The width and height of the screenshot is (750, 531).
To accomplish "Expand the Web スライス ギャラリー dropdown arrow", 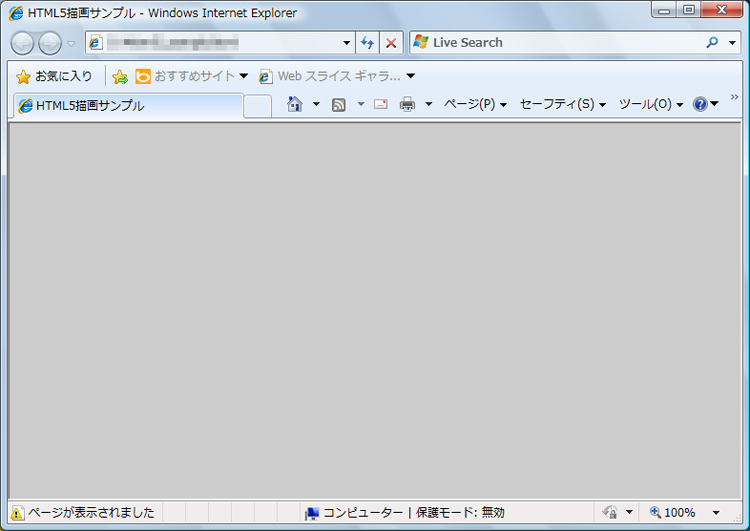I will (411, 76).
